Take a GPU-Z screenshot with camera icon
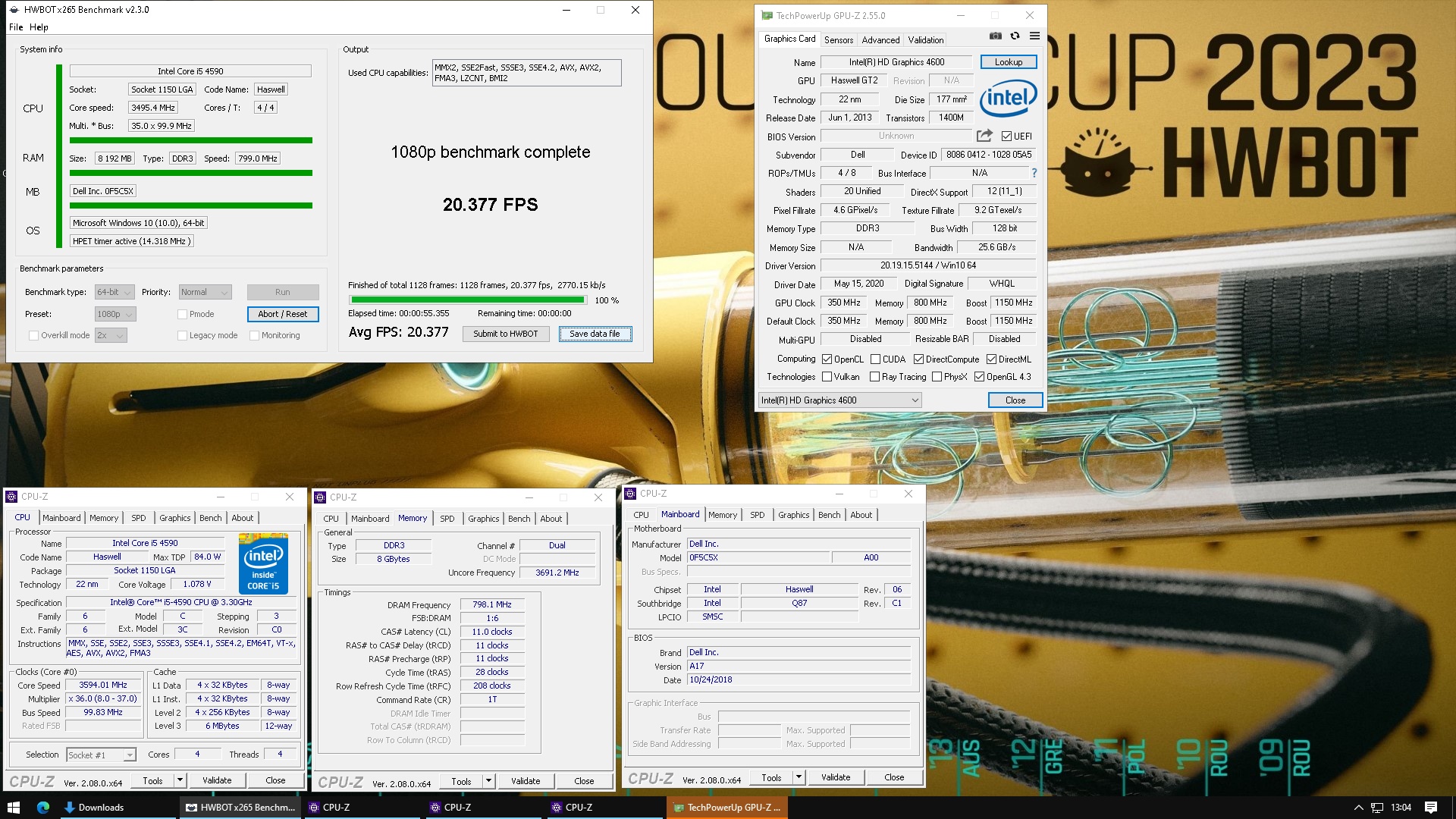This screenshot has width=1456, height=819. coord(996,36)
